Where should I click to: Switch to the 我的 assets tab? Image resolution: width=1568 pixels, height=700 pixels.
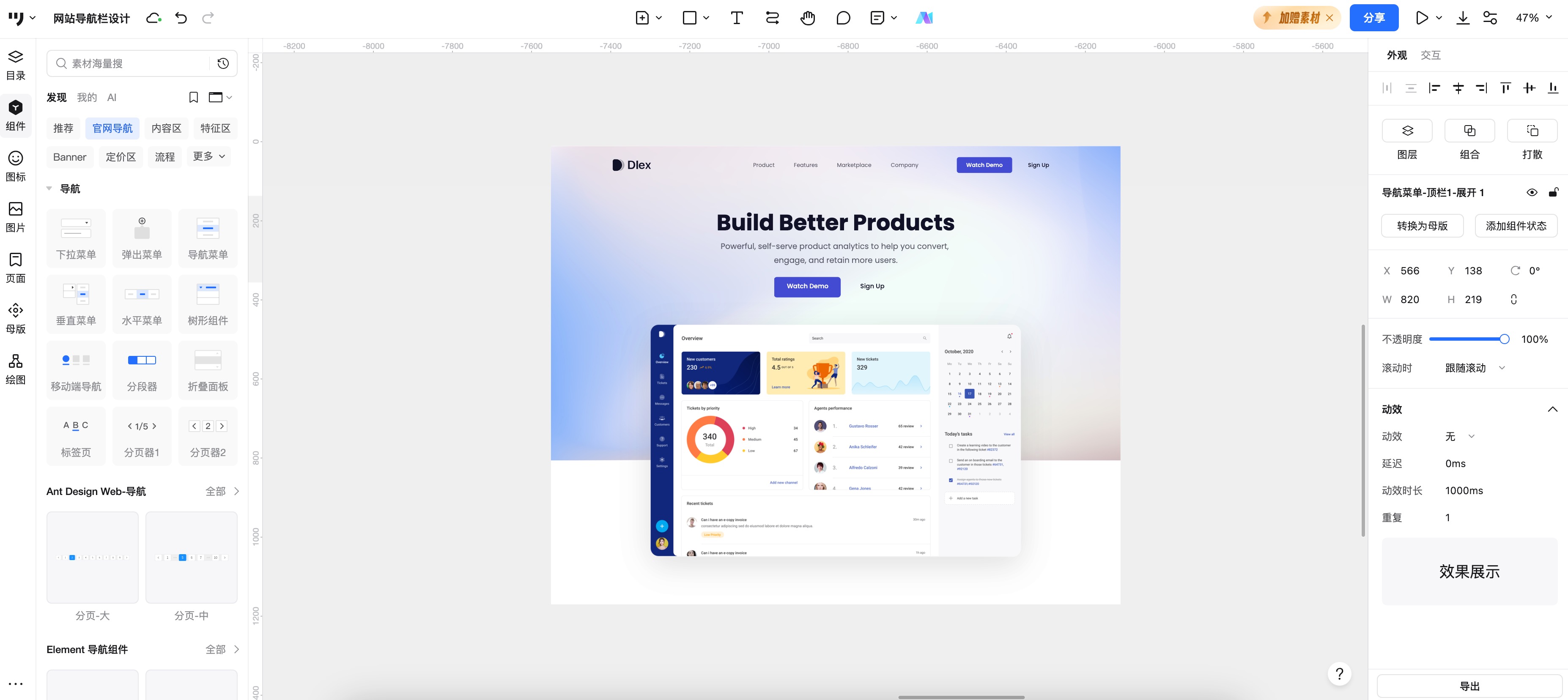coord(87,97)
